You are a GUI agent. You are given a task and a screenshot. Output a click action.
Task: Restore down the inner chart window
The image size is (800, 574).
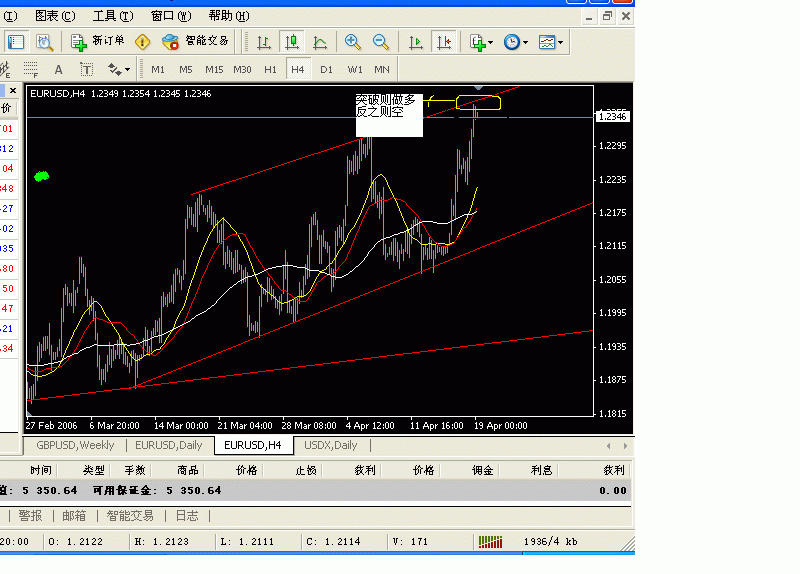coord(607,16)
